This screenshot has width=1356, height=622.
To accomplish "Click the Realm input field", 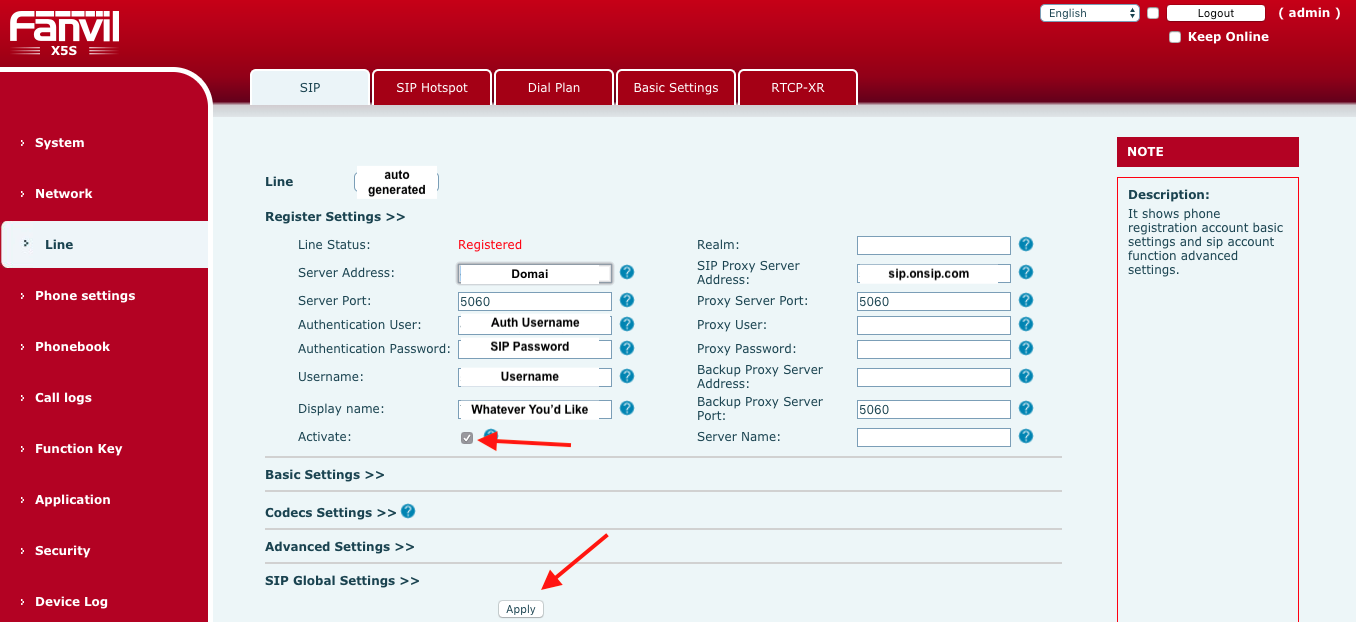I will [x=934, y=245].
